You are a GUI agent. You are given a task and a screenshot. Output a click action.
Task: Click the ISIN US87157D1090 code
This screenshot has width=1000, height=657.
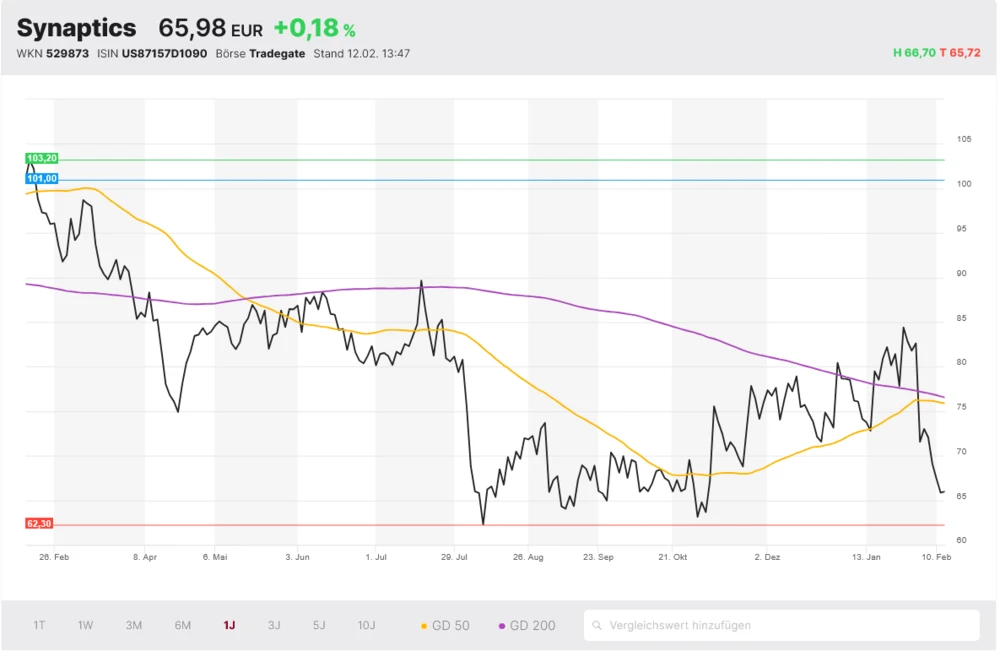coord(164,54)
